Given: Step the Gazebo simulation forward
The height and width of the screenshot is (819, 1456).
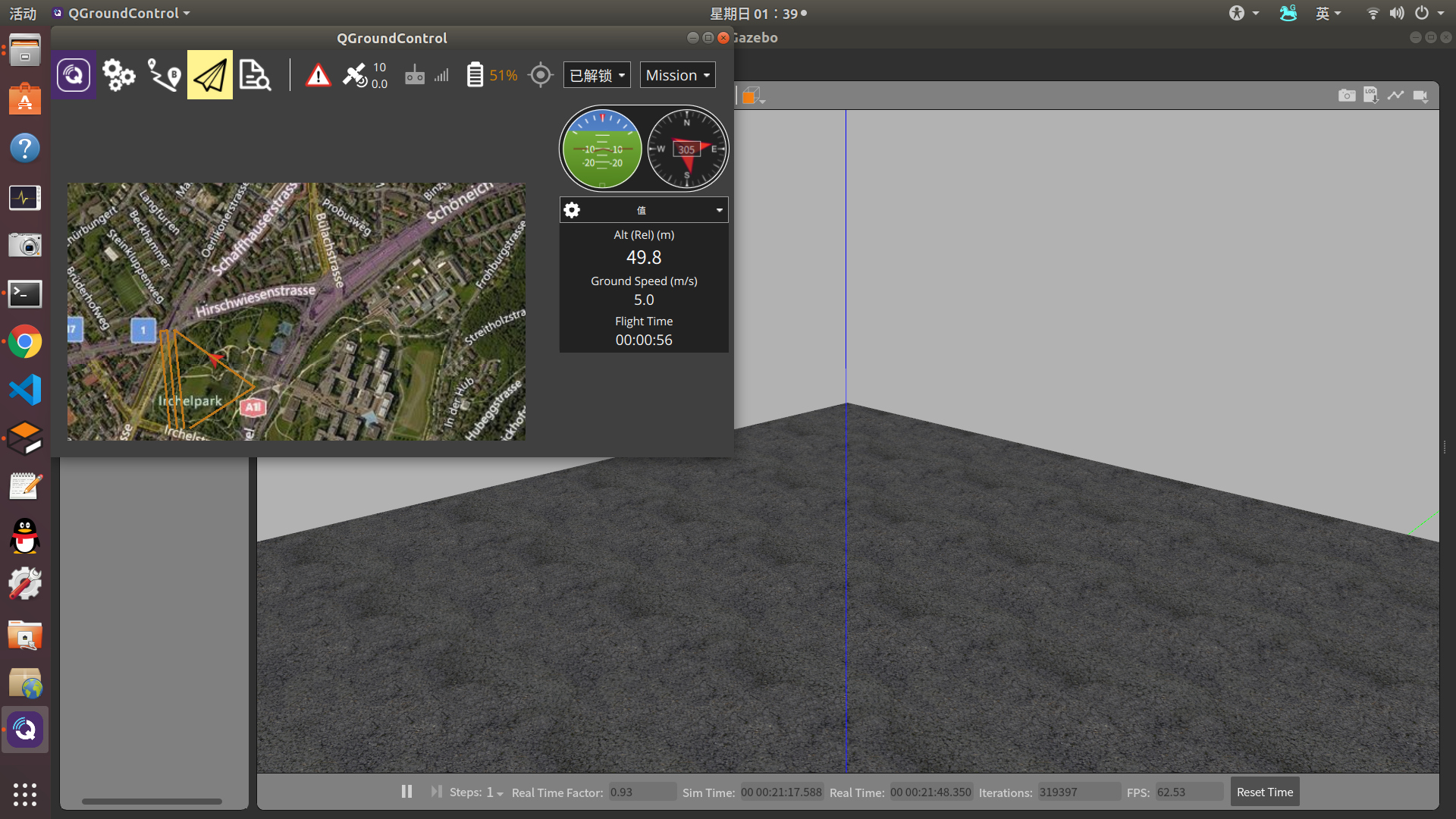Looking at the screenshot, I should 436,792.
